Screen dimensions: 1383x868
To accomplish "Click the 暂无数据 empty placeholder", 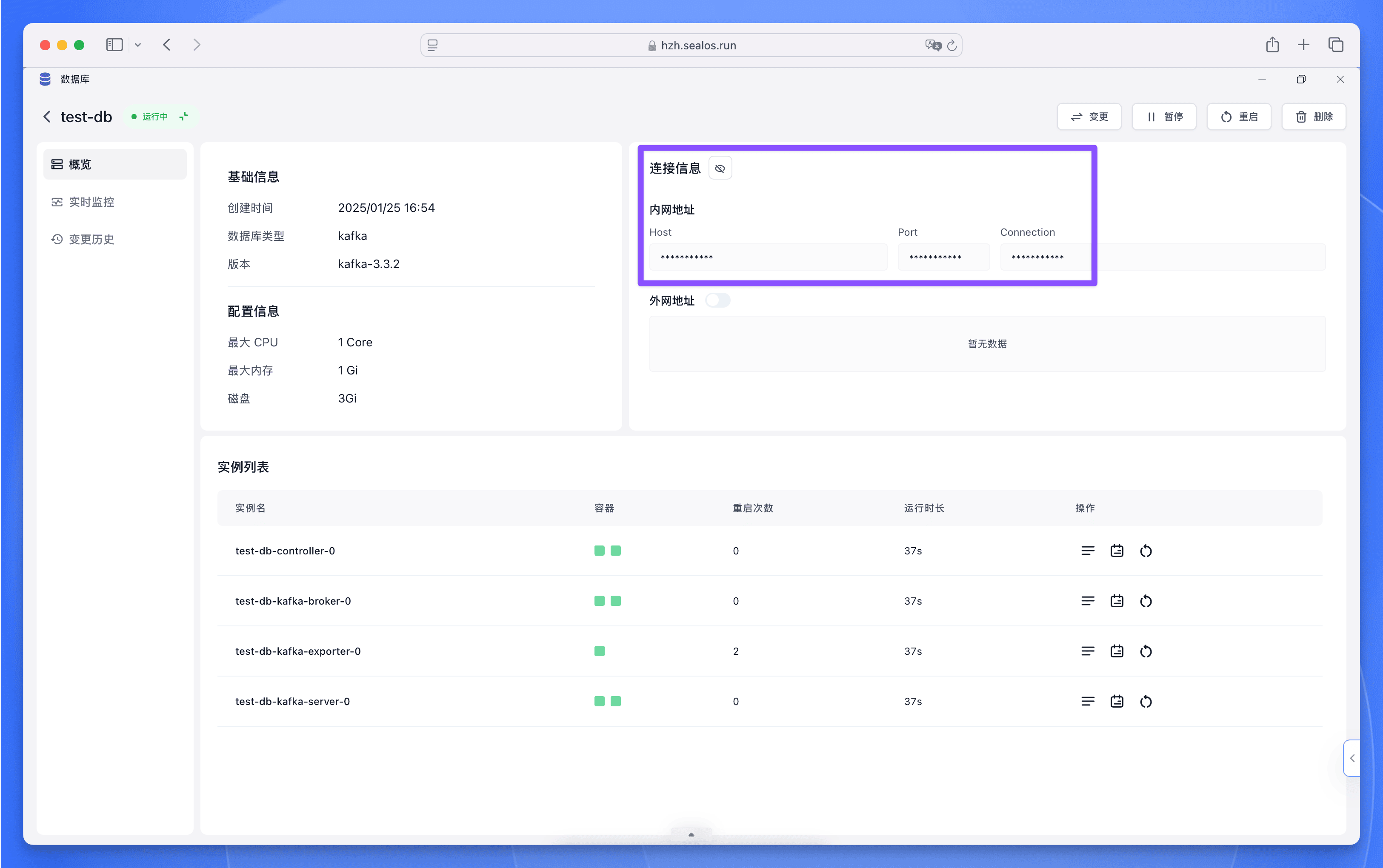I will (987, 344).
